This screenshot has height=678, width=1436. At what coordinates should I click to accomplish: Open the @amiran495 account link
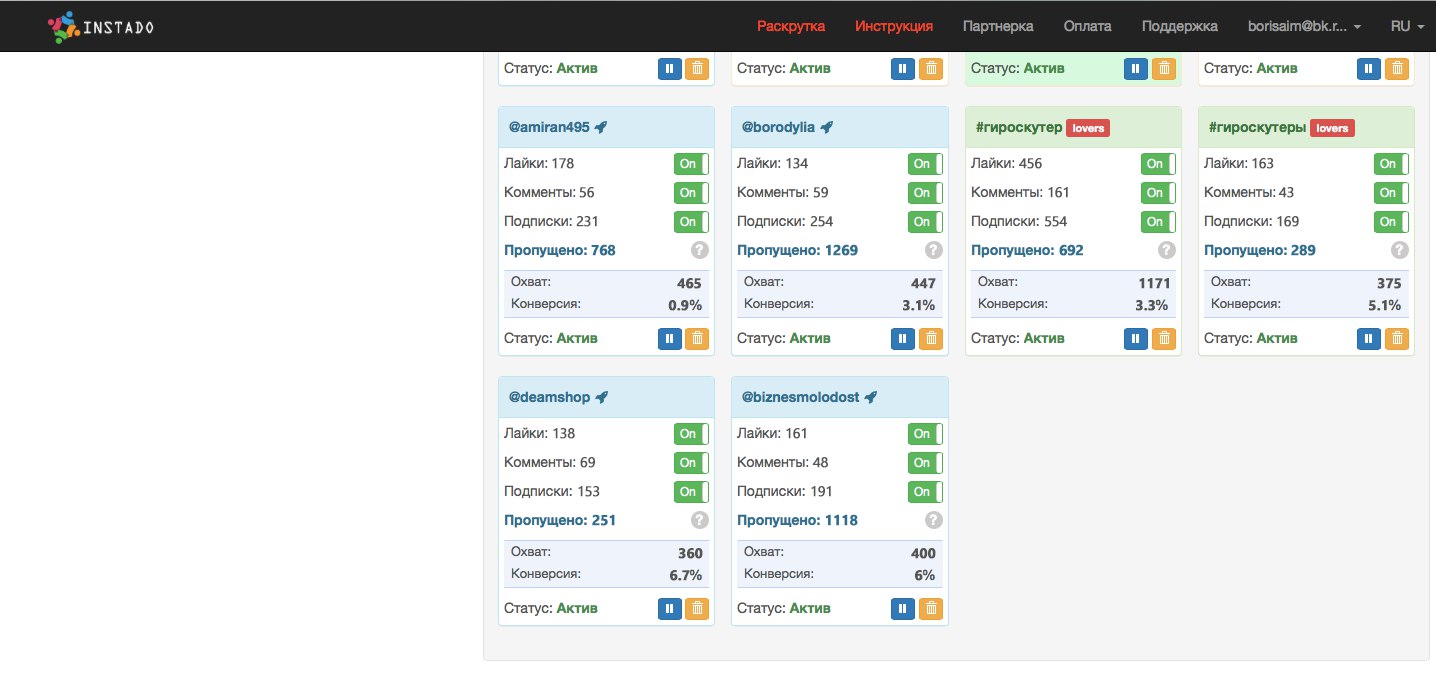click(x=549, y=127)
